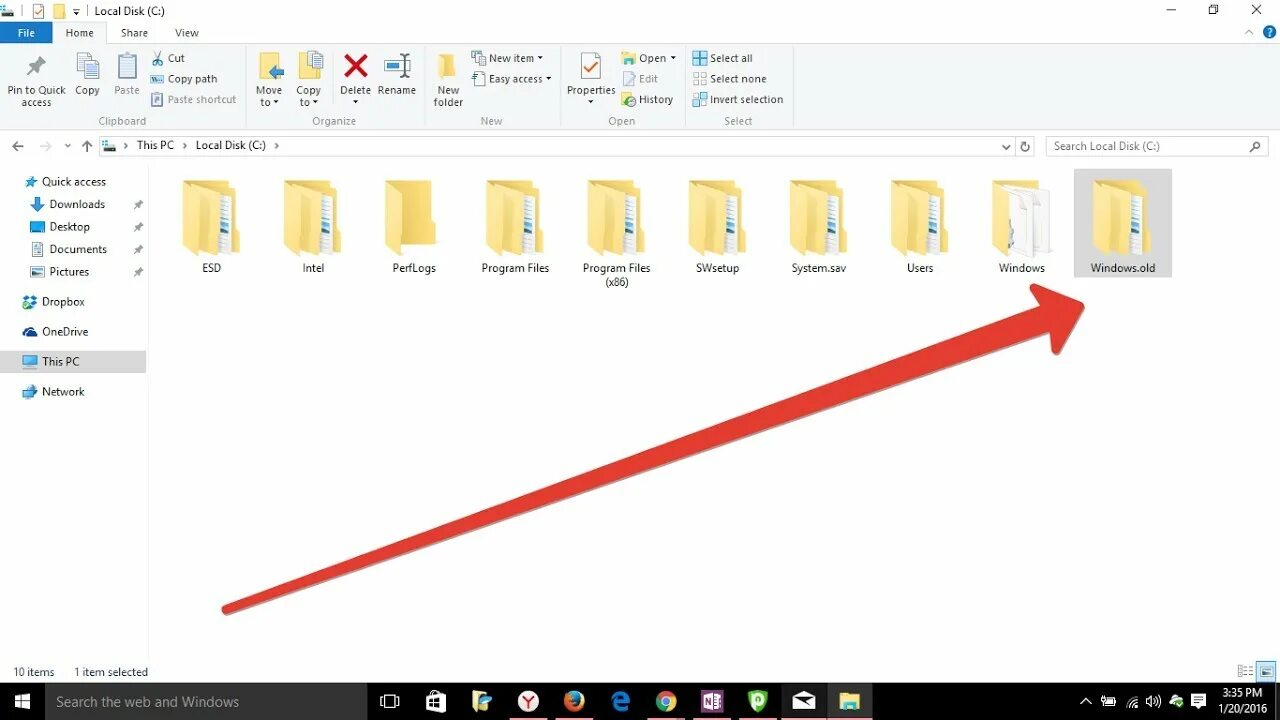Image resolution: width=1280 pixels, height=720 pixels.
Task: Launch Firefox from the taskbar
Action: [574, 702]
